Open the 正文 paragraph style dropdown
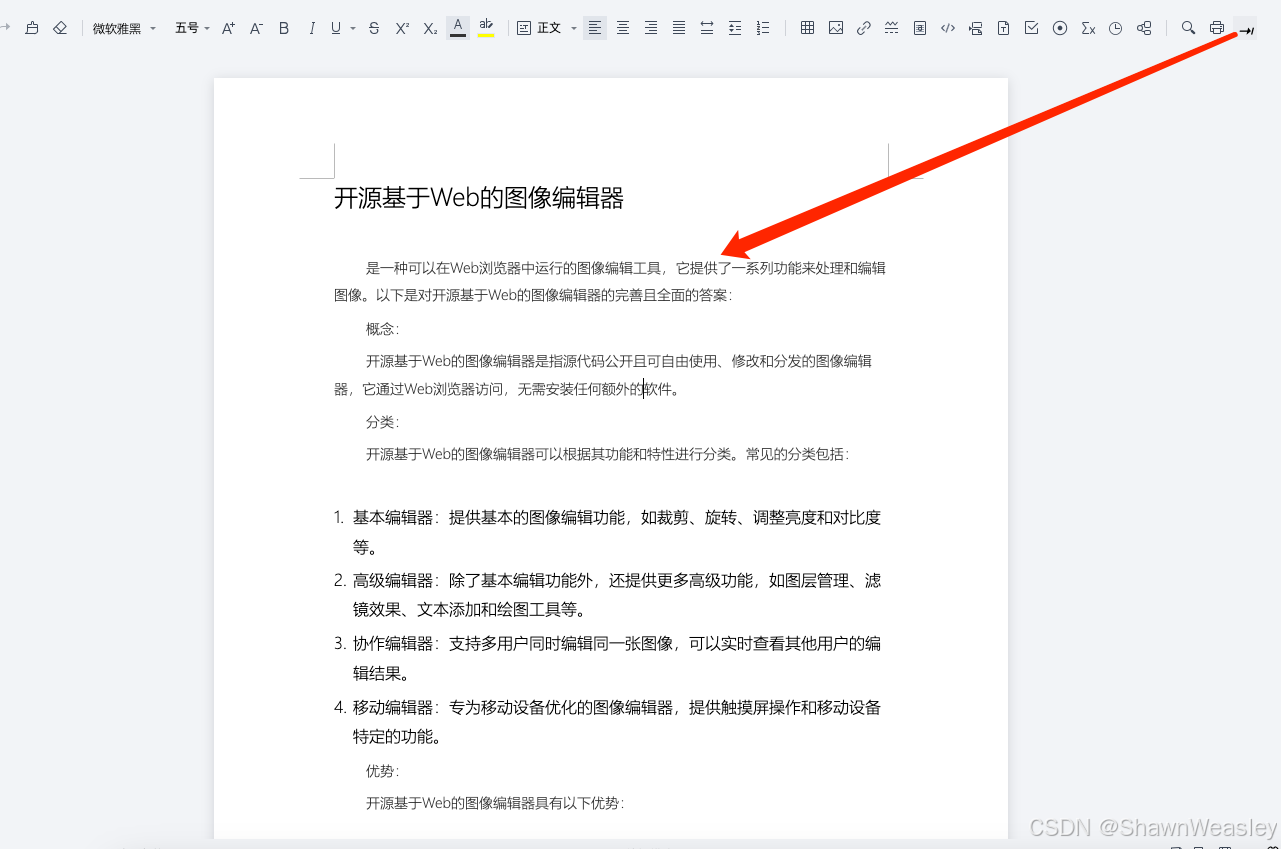This screenshot has width=1281, height=849. coord(547,28)
